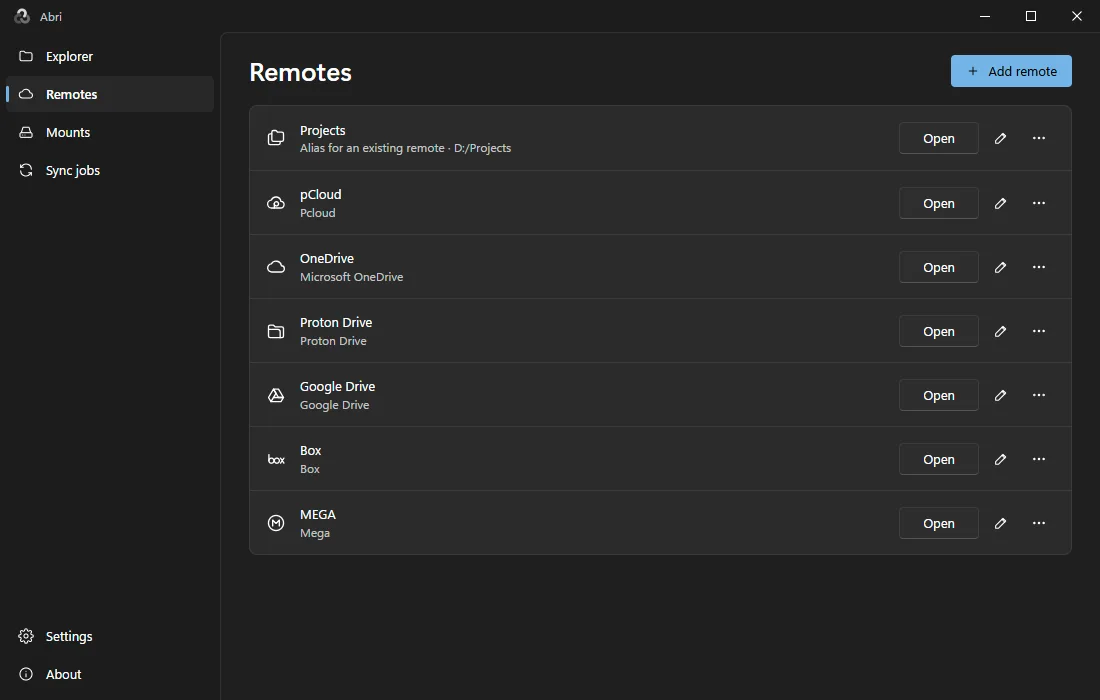Maximize the Abri window
The width and height of the screenshot is (1100, 700).
[1031, 16]
